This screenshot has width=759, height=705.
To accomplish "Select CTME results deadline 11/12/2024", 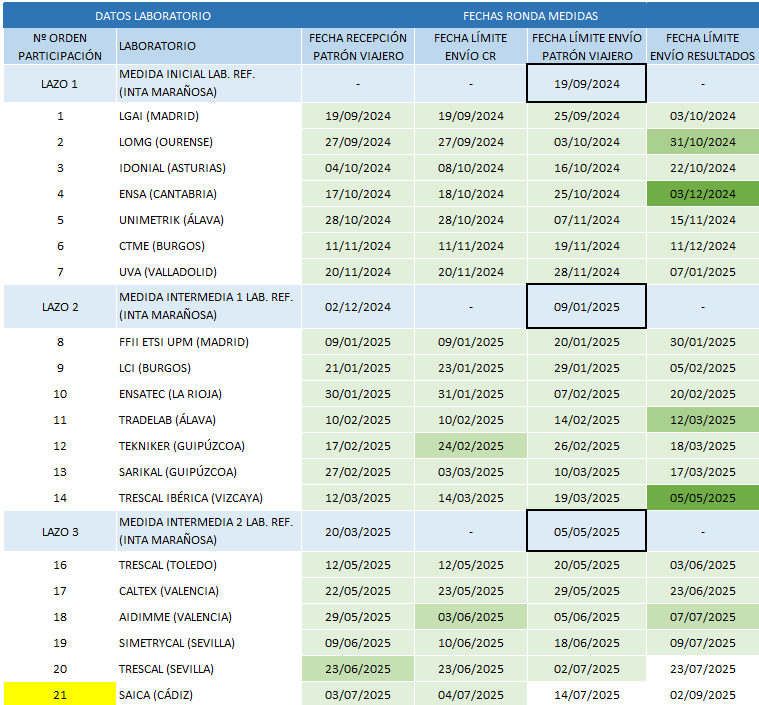I will coord(703,246).
